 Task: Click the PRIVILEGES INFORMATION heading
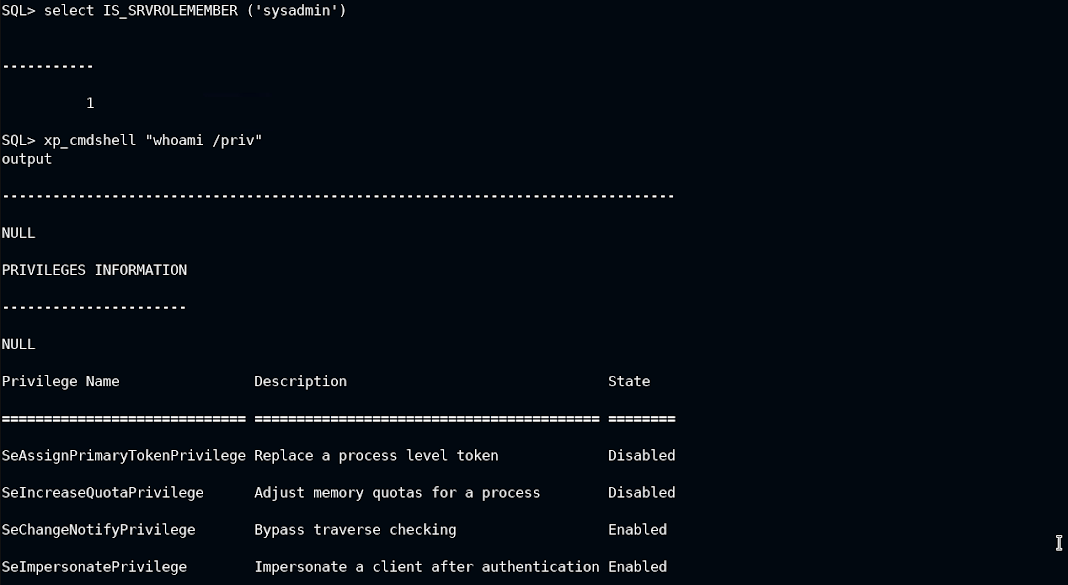pos(94,270)
